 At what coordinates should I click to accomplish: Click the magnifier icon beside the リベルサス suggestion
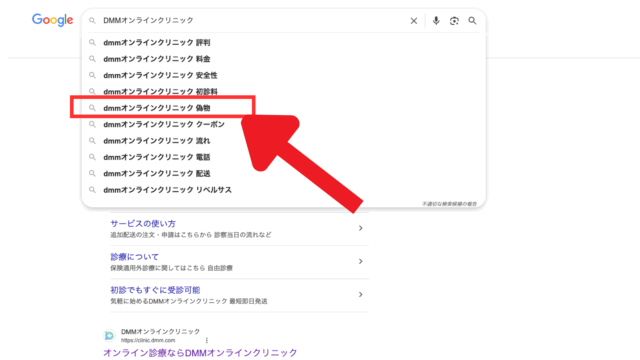tap(92, 190)
